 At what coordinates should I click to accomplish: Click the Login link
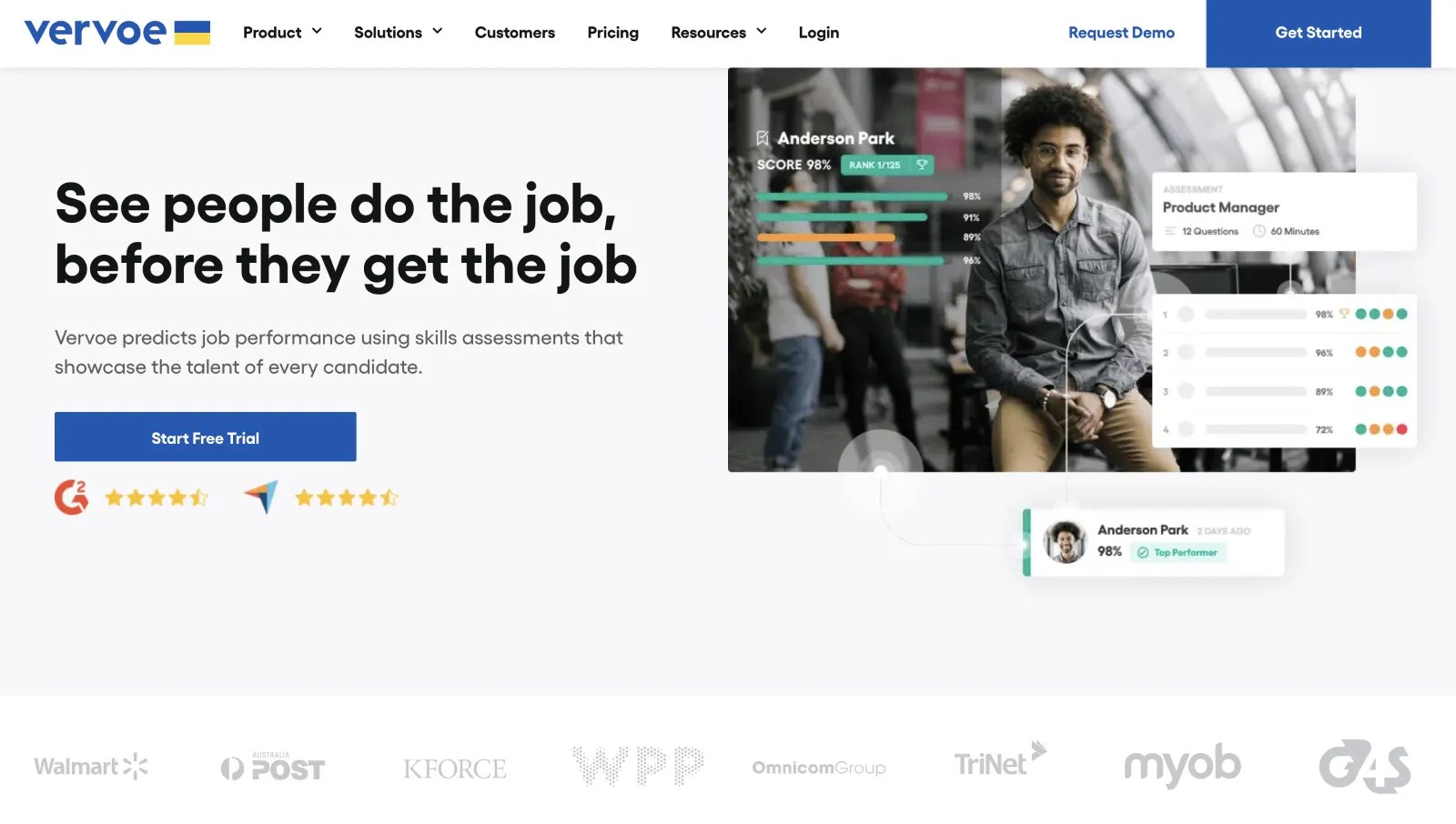pyautogui.click(x=819, y=33)
